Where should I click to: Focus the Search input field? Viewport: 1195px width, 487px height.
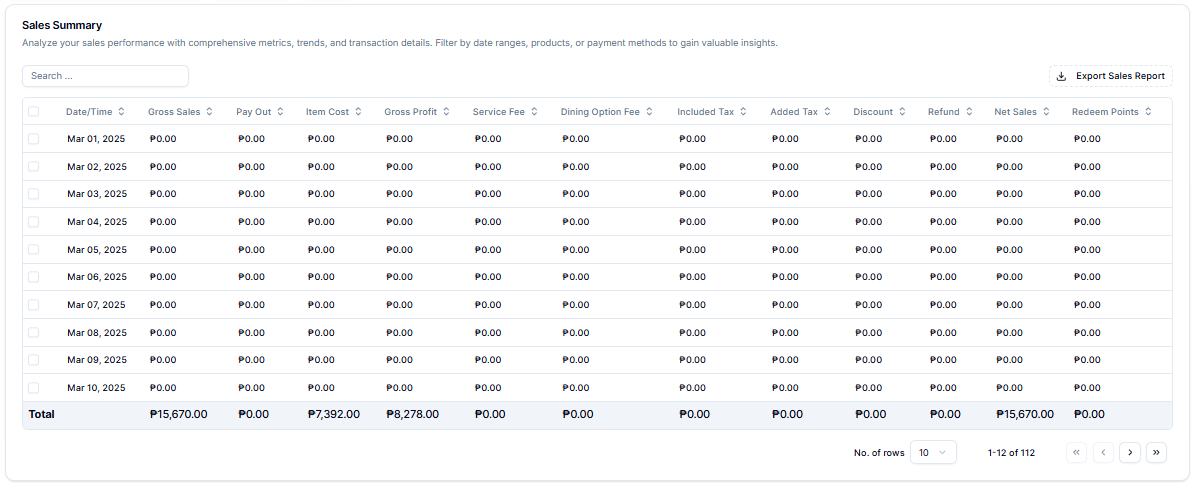(105, 76)
